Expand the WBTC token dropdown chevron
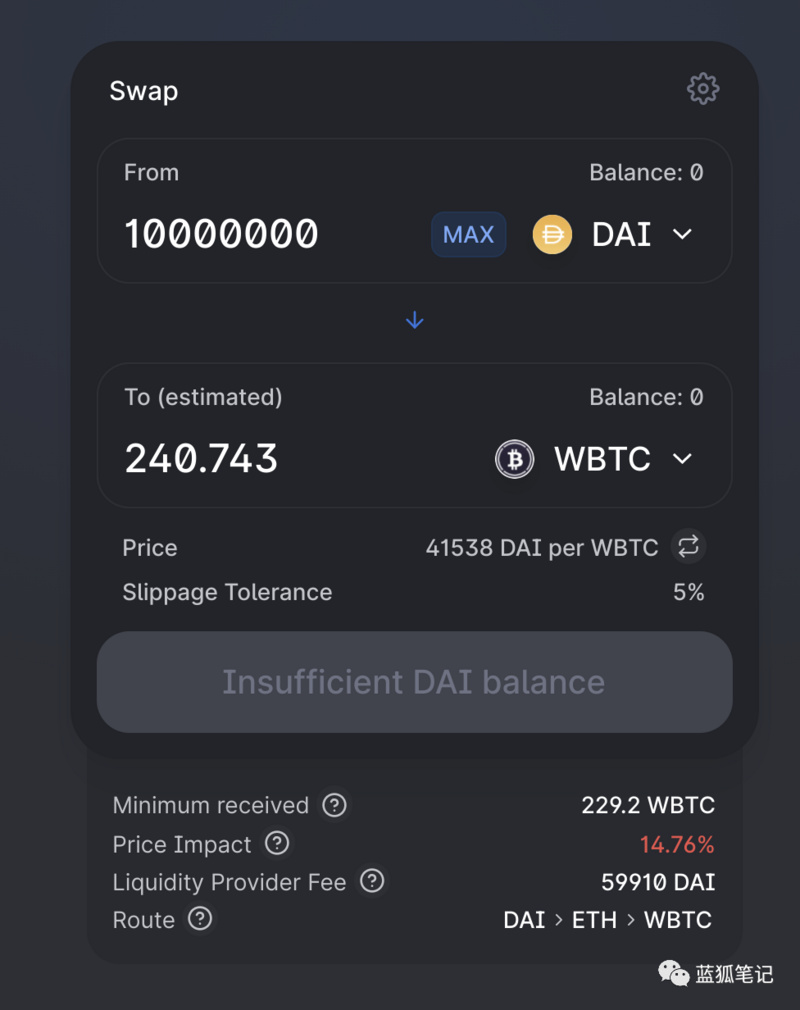800x1010 pixels. pyautogui.click(x=682, y=459)
